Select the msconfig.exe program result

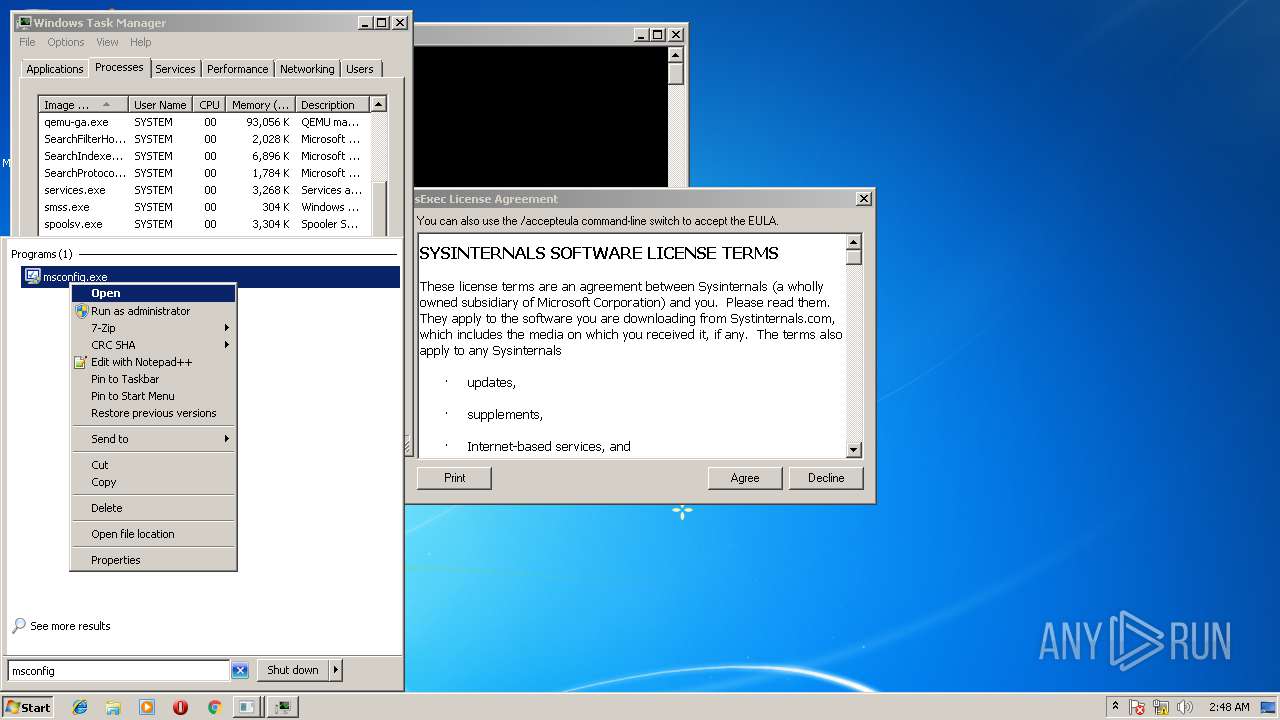210,277
